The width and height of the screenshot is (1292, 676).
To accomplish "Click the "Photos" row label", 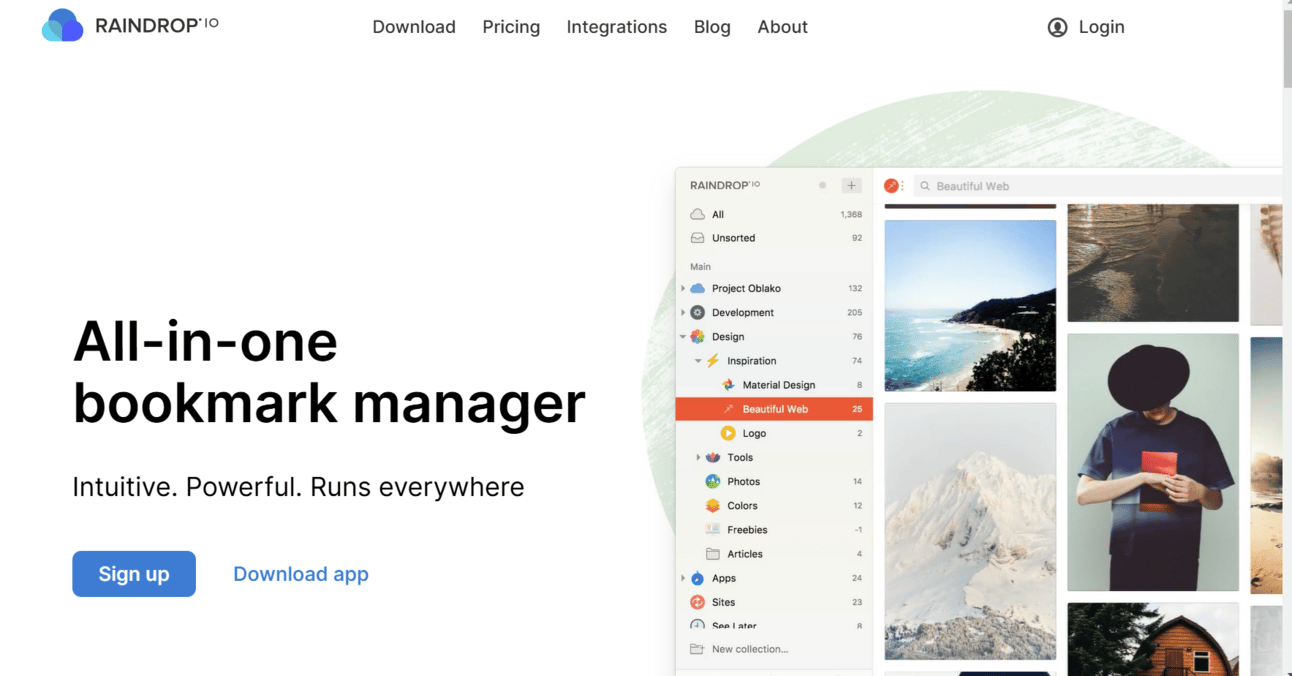I will coord(743,481).
